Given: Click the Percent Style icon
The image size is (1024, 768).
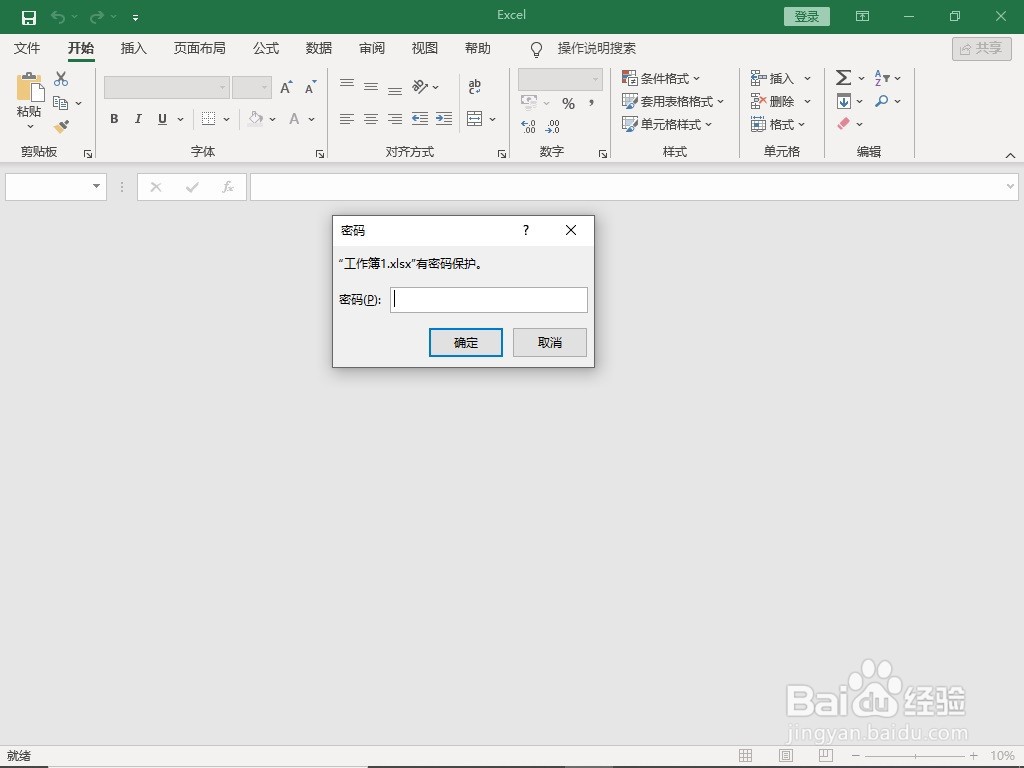Looking at the screenshot, I should click(x=568, y=103).
